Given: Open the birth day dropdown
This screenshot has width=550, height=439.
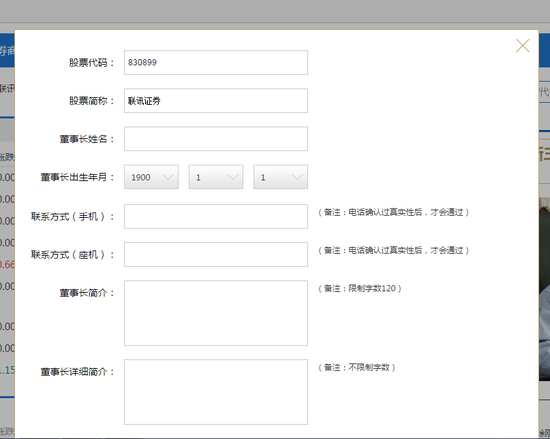Looking at the screenshot, I should pyautogui.click(x=281, y=177).
